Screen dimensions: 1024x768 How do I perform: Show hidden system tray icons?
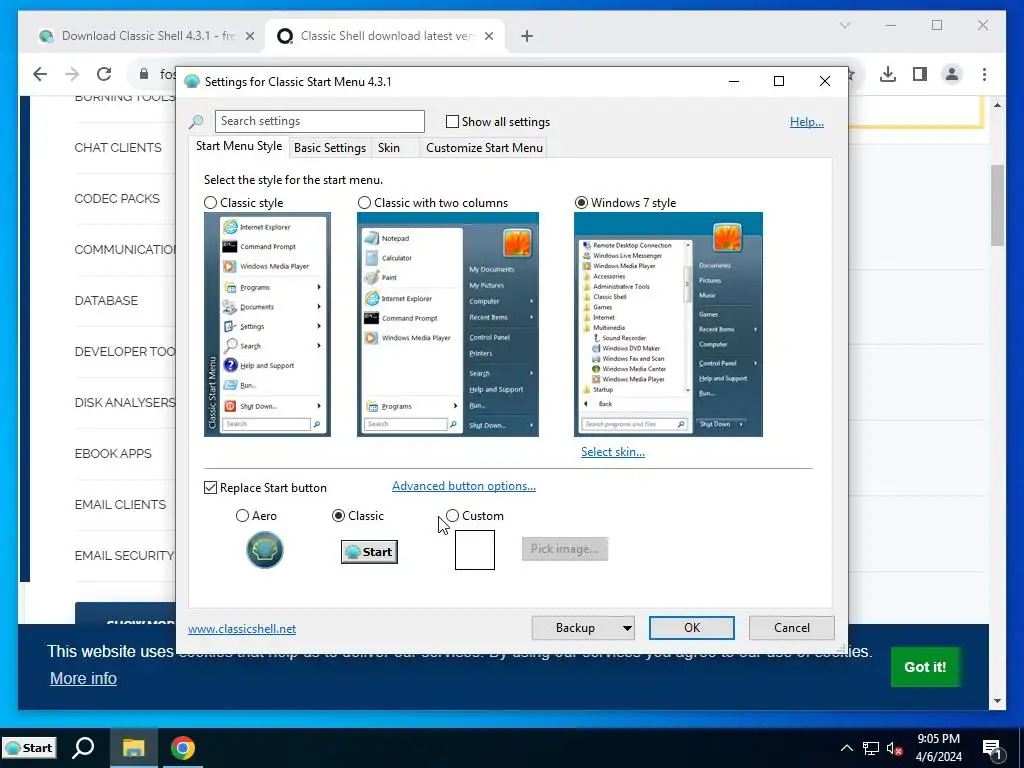[846, 748]
